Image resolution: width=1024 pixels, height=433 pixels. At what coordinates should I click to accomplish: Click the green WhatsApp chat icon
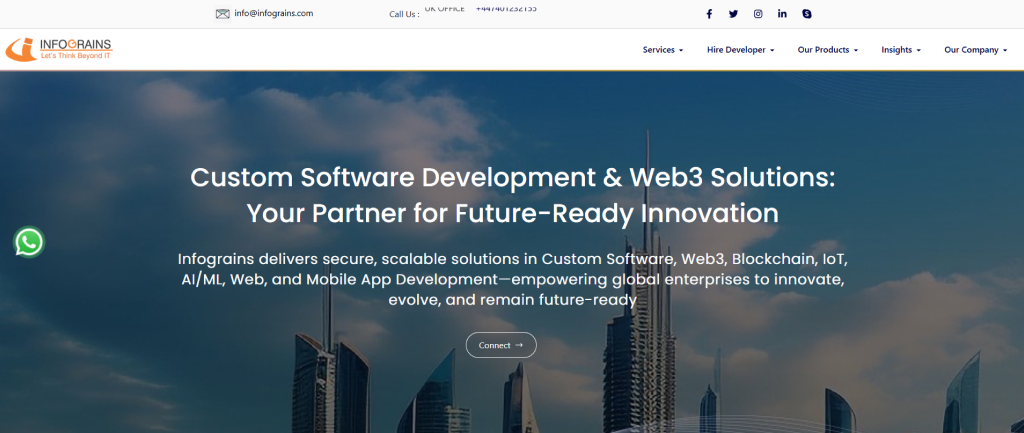pos(29,242)
